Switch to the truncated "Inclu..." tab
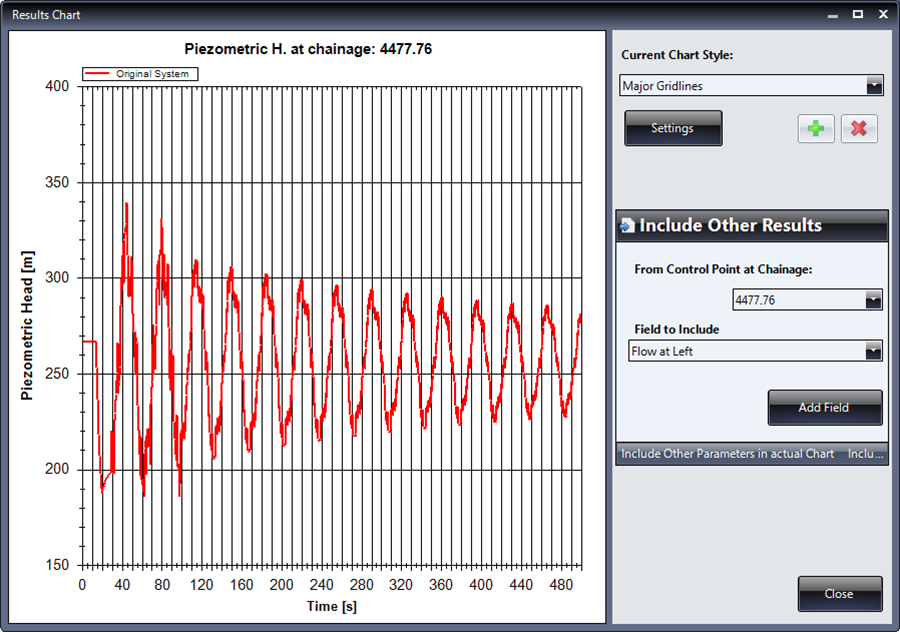 pyautogui.click(x=865, y=454)
